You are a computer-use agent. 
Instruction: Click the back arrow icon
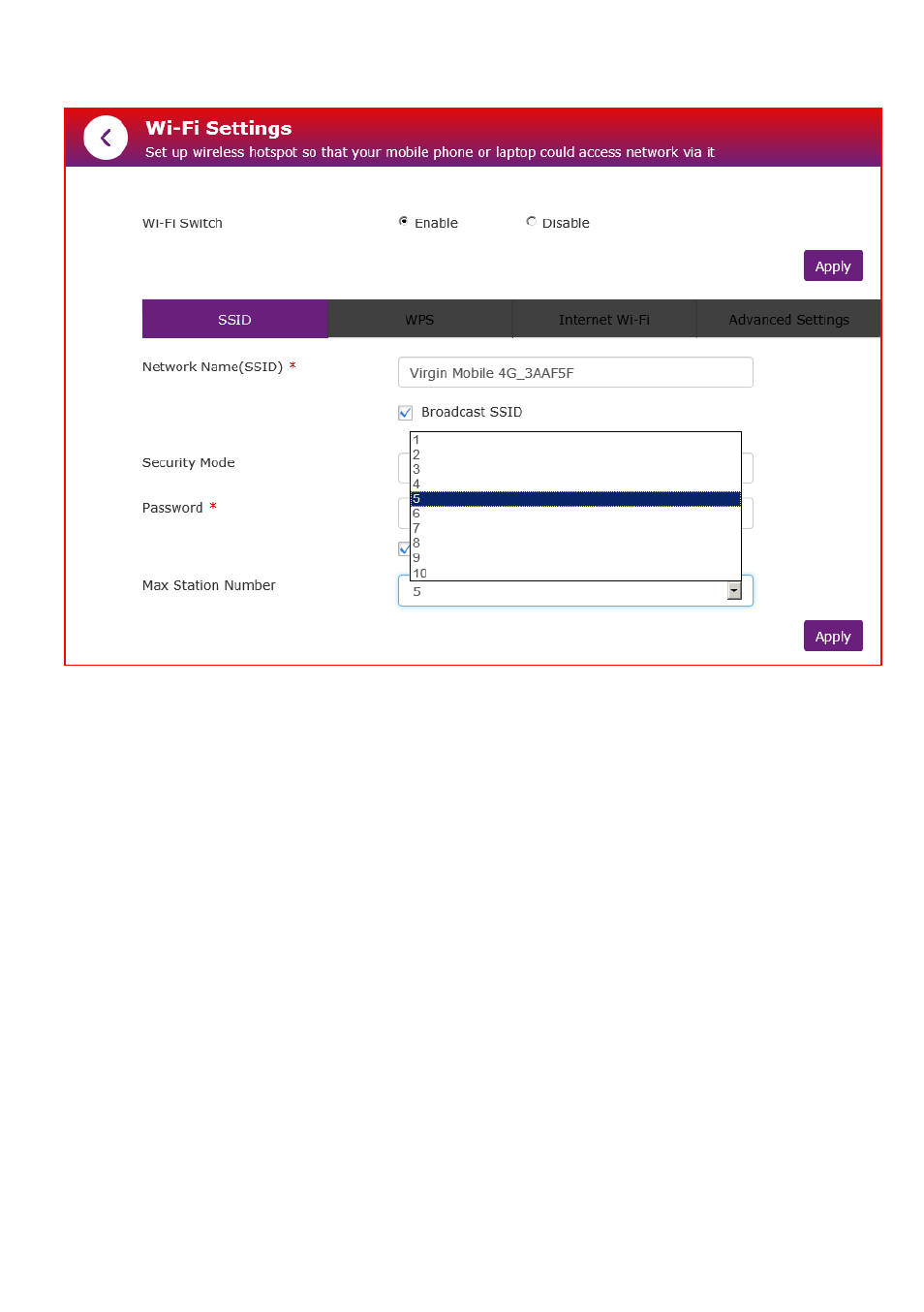coord(106,139)
